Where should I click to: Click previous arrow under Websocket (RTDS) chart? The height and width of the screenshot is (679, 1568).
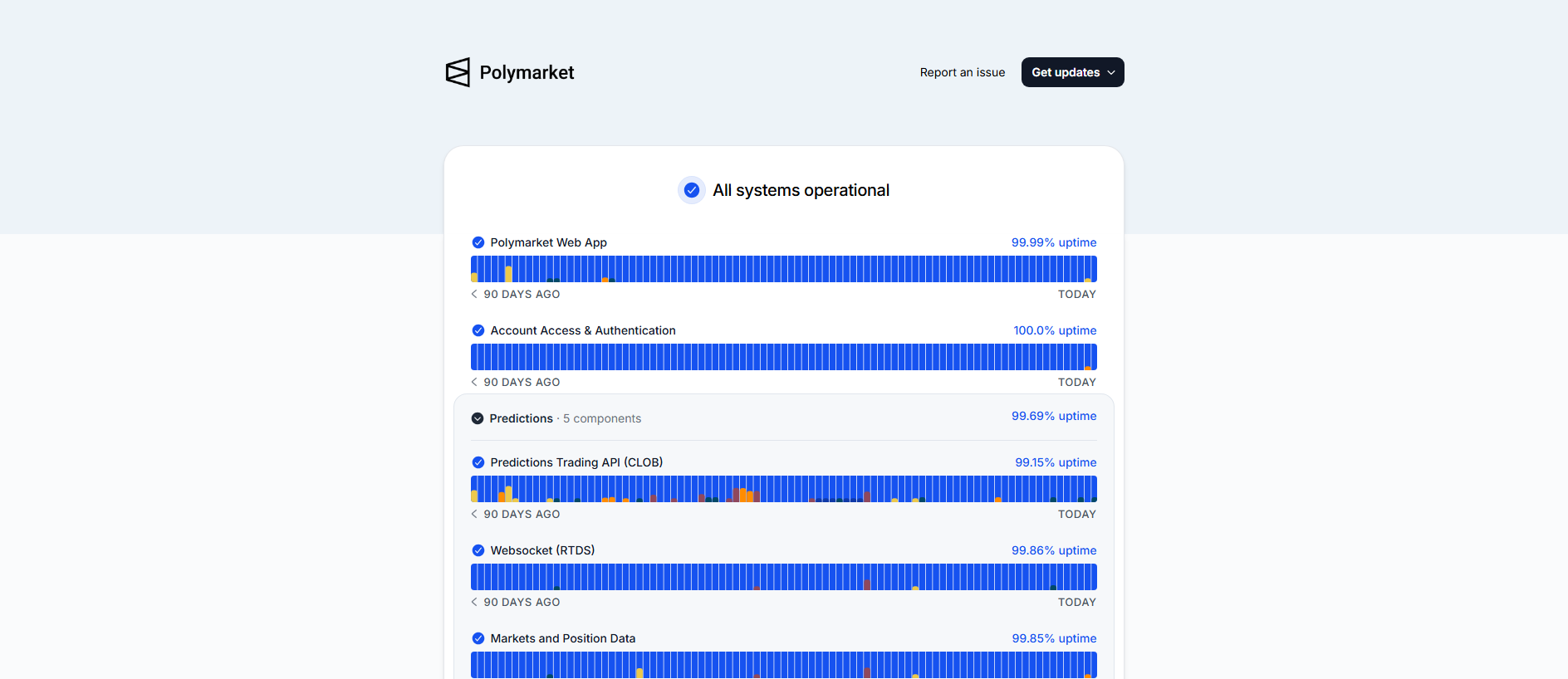click(x=474, y=602)
